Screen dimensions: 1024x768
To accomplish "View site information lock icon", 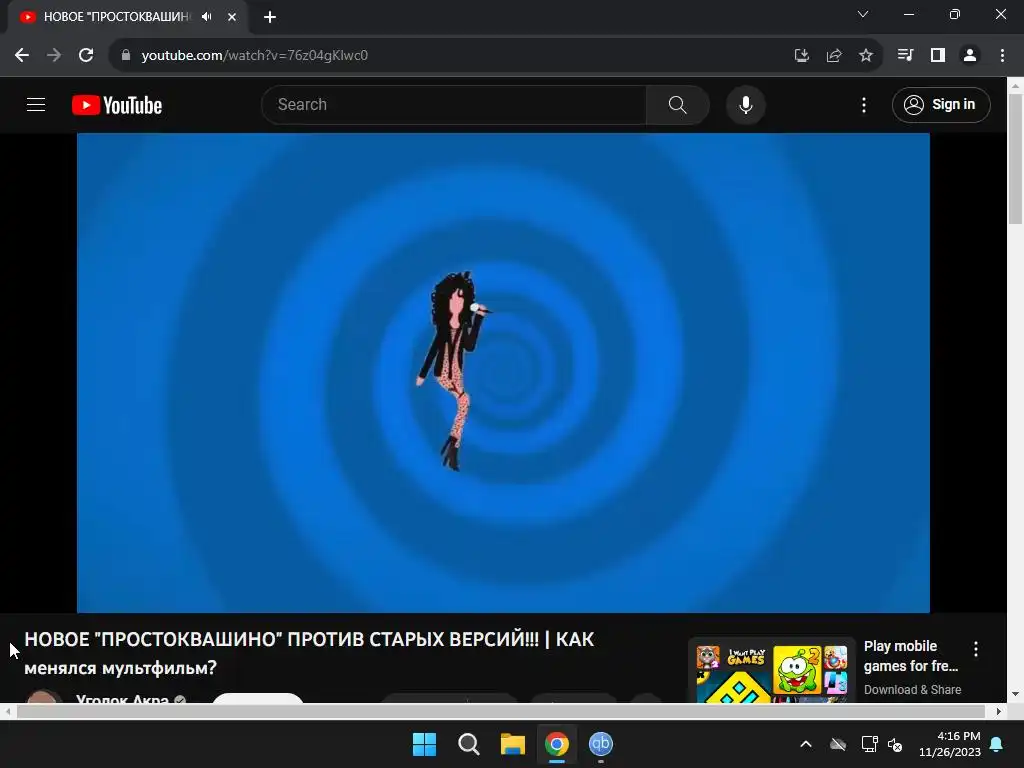I will [x=126, y=56].
